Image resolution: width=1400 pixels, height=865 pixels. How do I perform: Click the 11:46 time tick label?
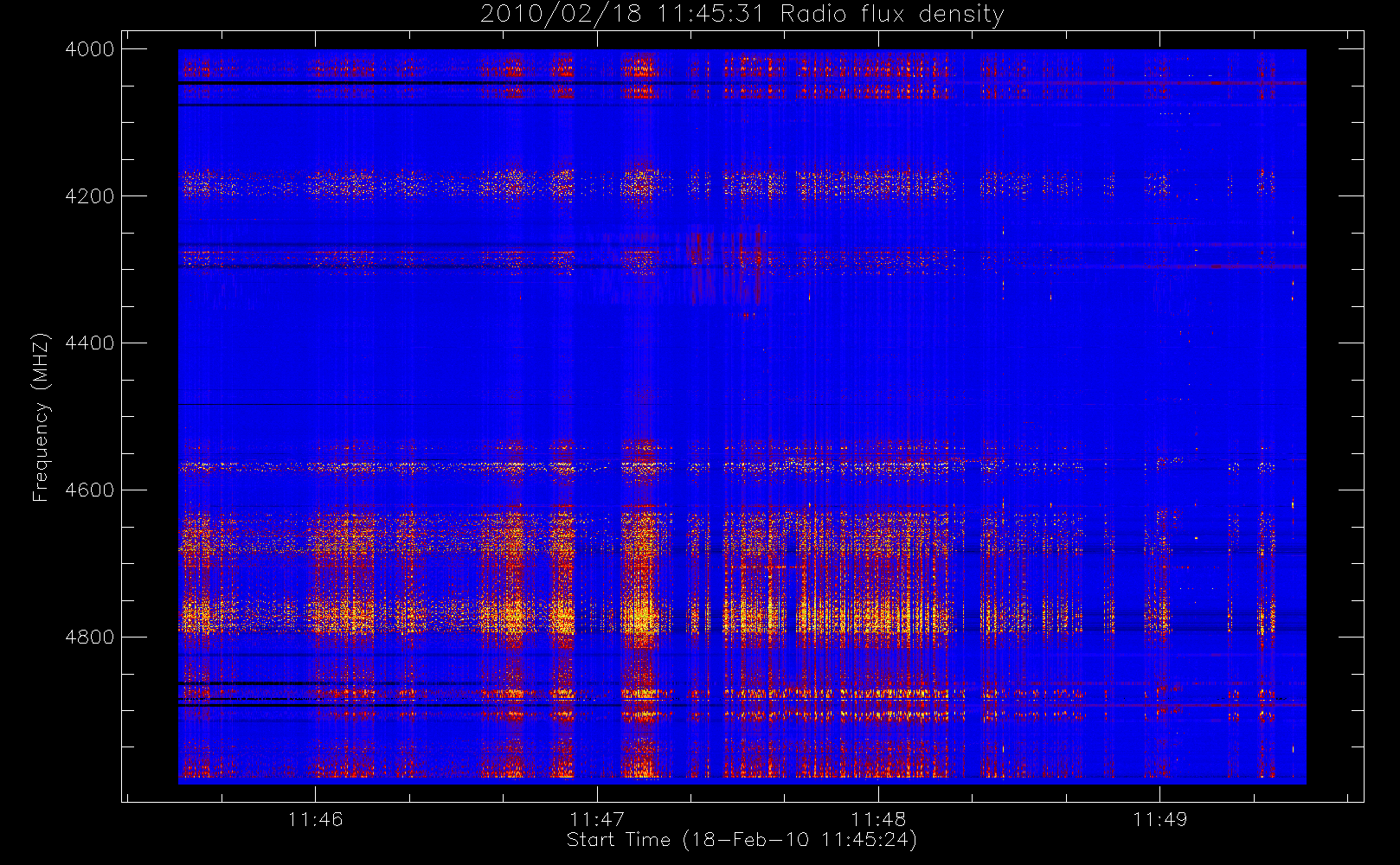tap(316, 819)
